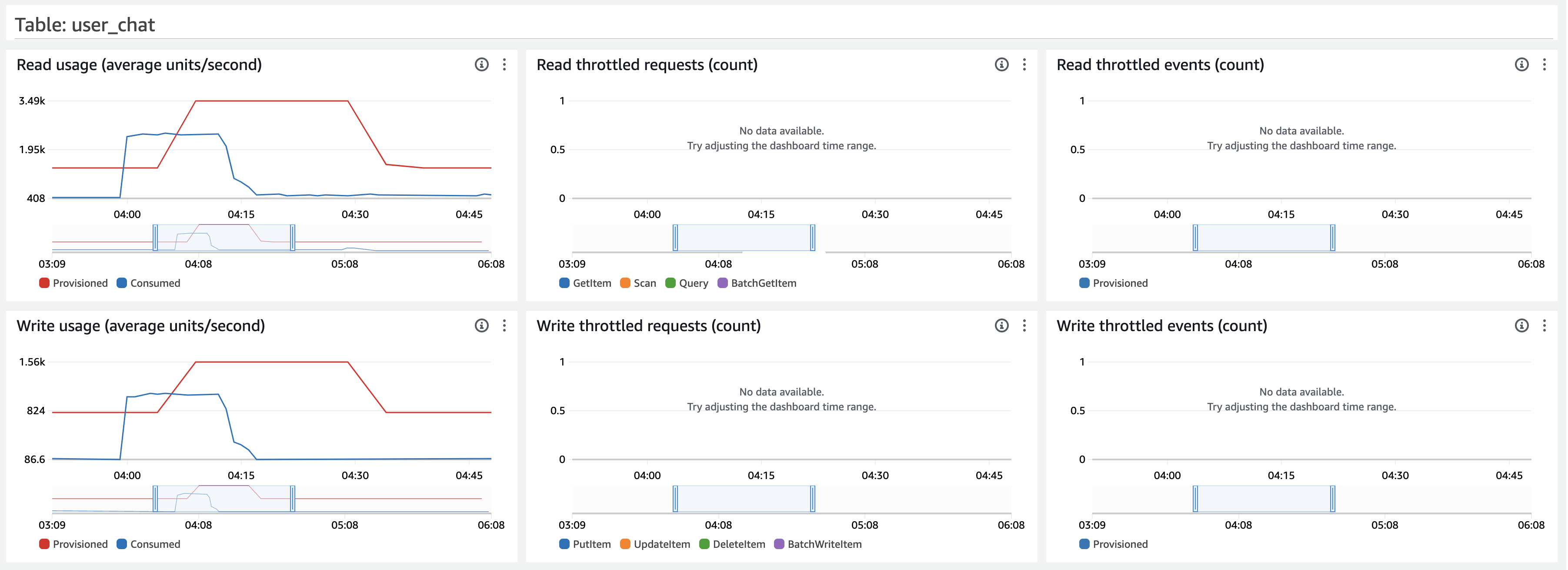This screenshot has width=1568, height=570.
Task: Open info icon for Write usage widget
Action: [481, 326]
